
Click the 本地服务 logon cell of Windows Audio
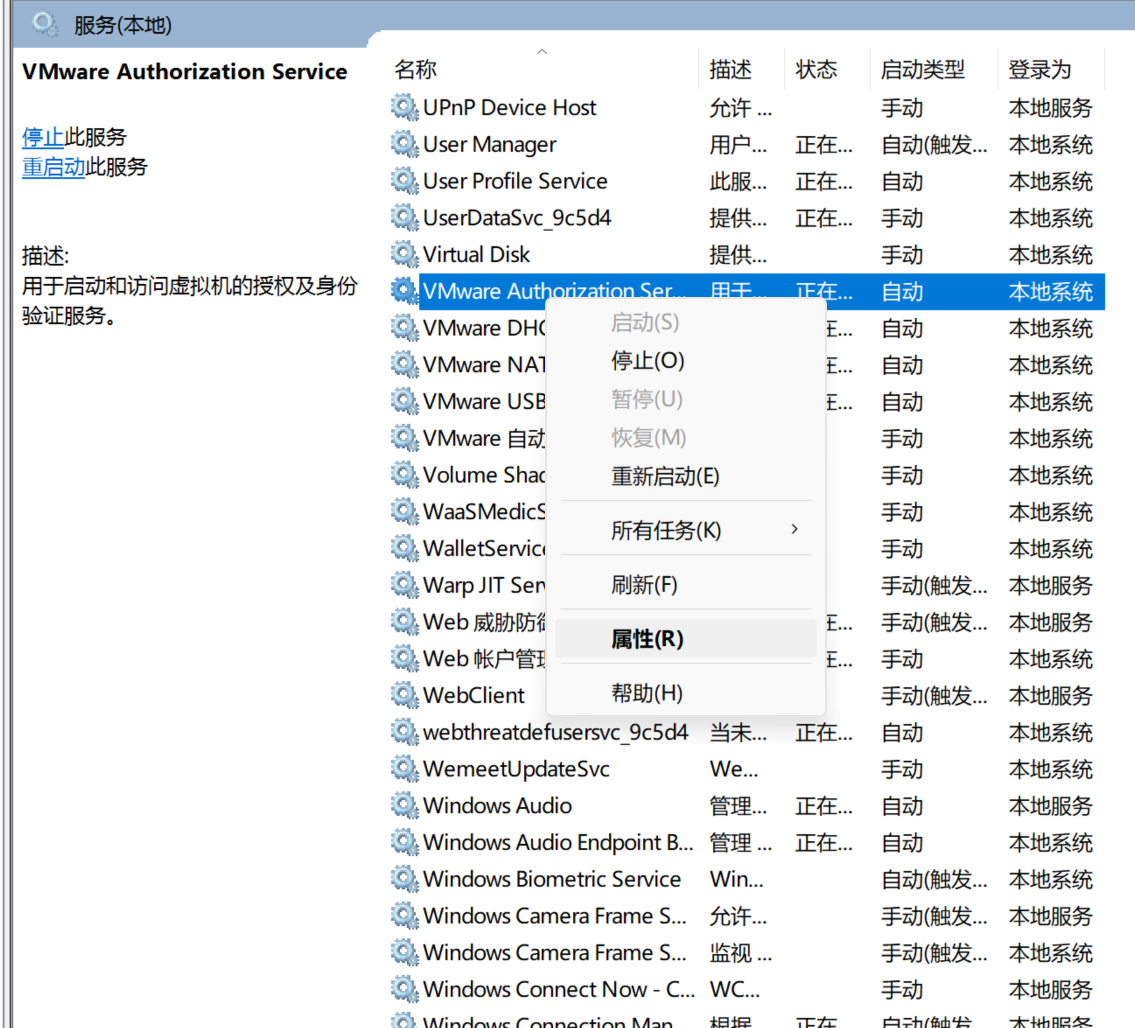[x=1050, y=806]
